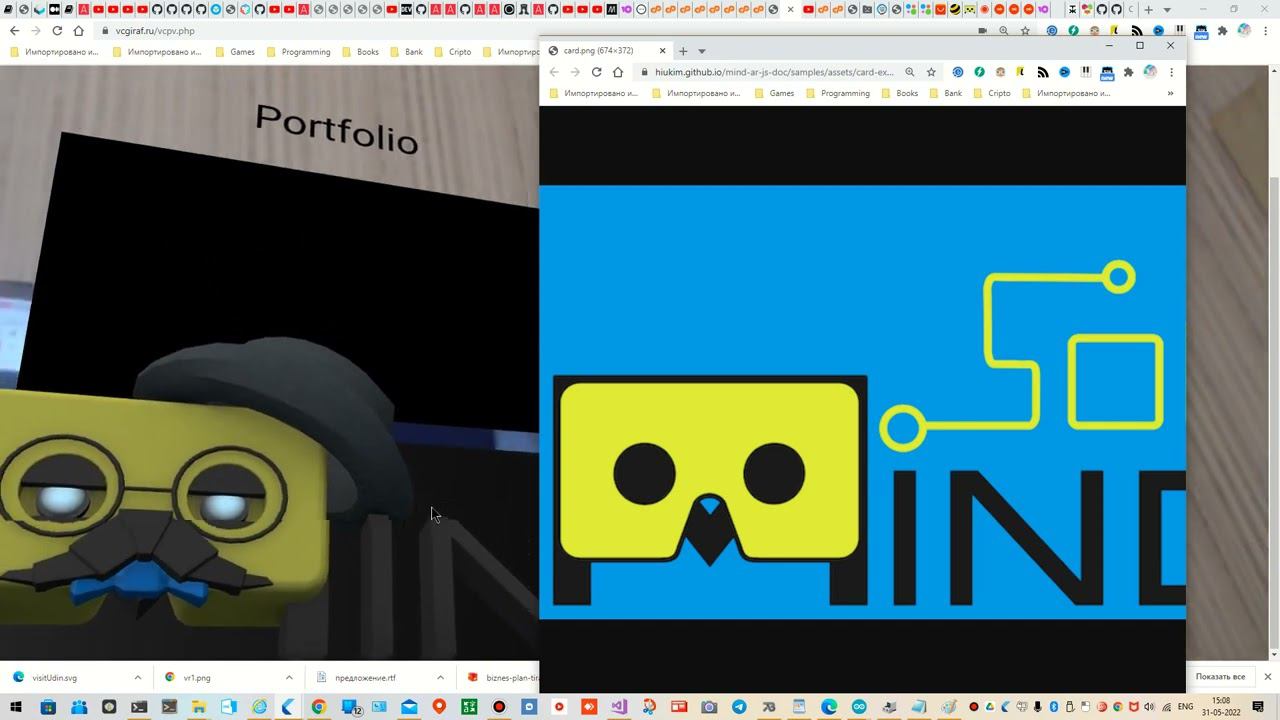Click back arrow in vcgiraf.ru window
This screenshot has height=720, width=1280.
[14, 31]
